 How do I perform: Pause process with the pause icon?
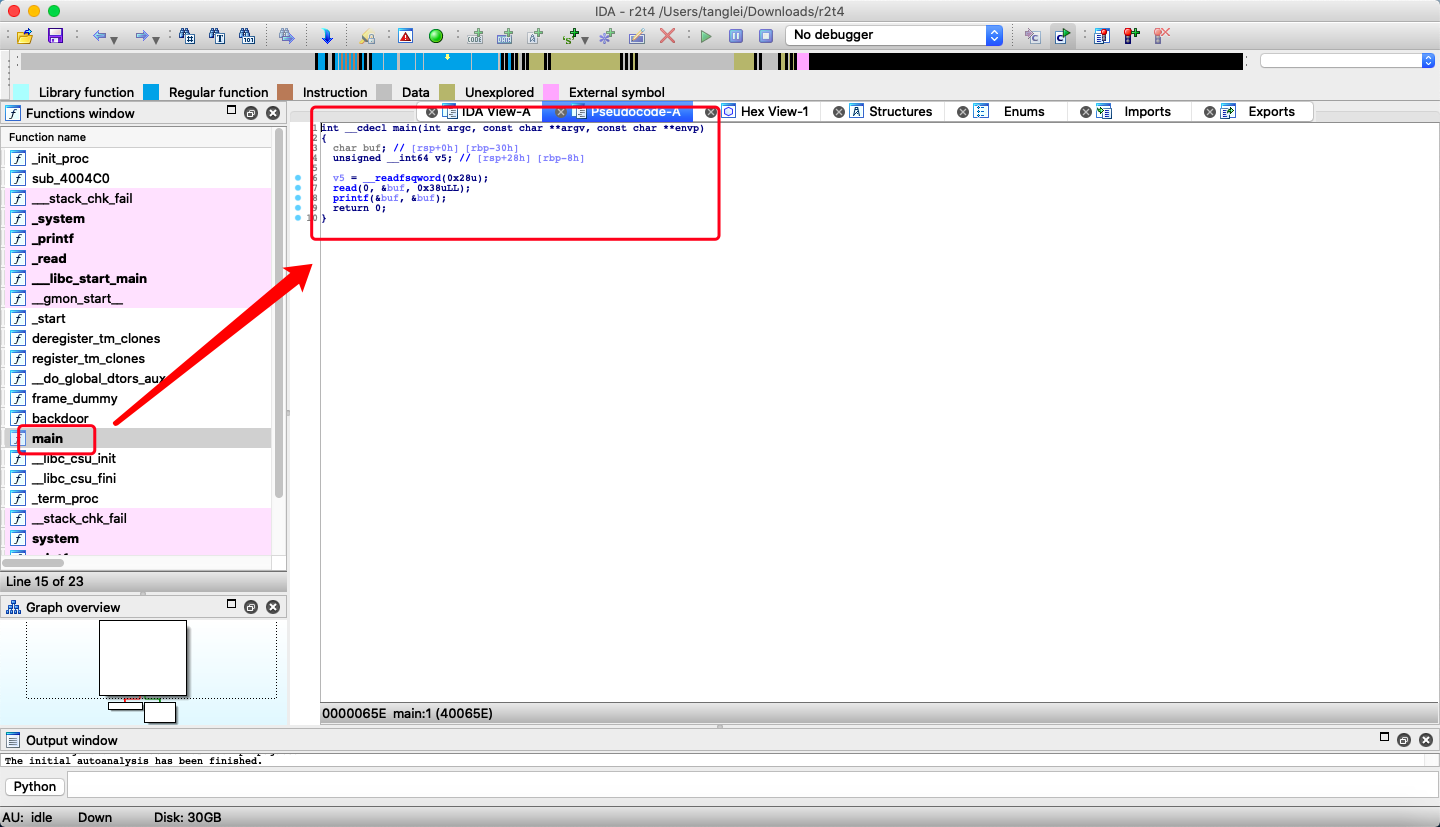coord(736,36)
